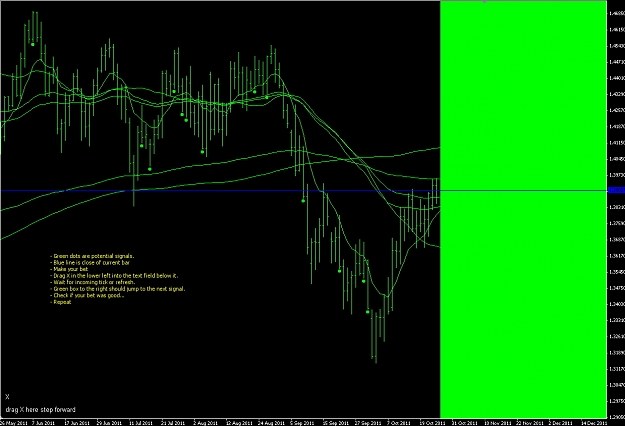Click the '5 Sep 2011' date label
The height and width of the screenshot is (426, 625).
point(302,423)
